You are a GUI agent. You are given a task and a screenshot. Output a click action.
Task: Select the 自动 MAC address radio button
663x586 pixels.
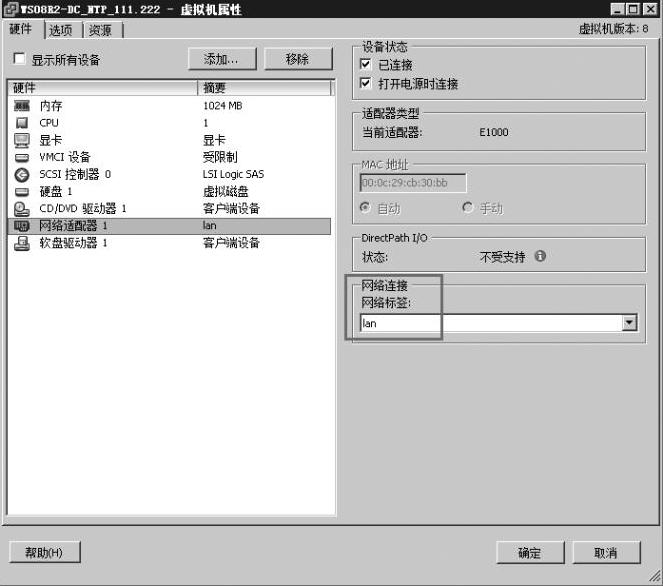click(x=365, y=208)
